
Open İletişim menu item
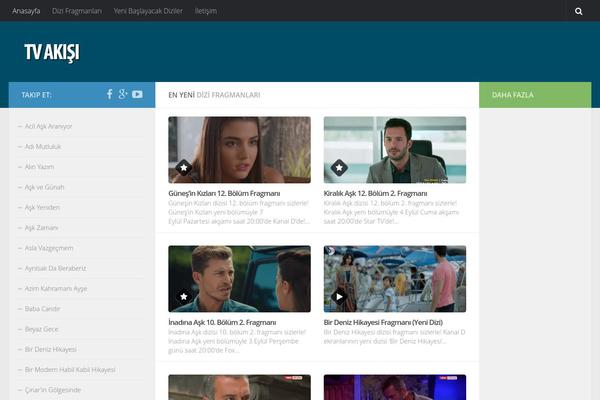pyautogui.click(x=206, y=11)
